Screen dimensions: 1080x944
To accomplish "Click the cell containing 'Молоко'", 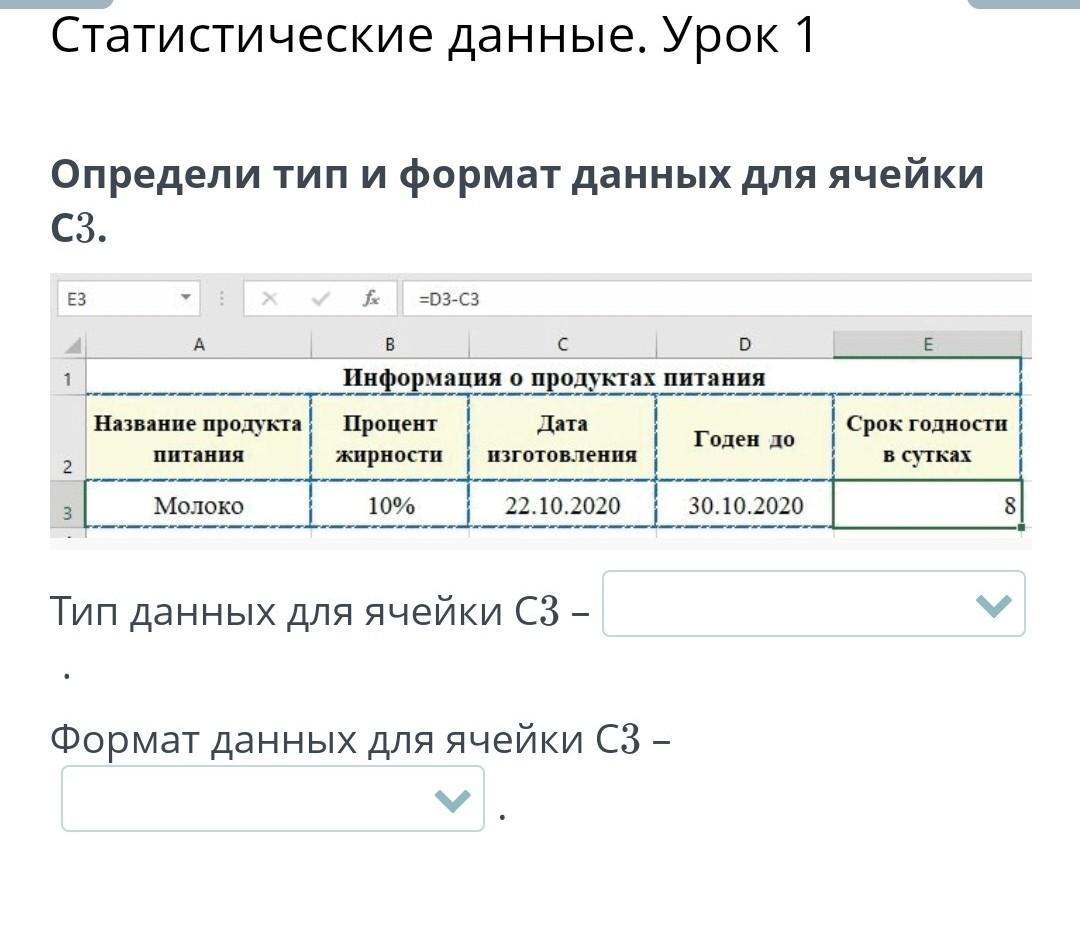I will pyautogui.click(x=198, y=505).
